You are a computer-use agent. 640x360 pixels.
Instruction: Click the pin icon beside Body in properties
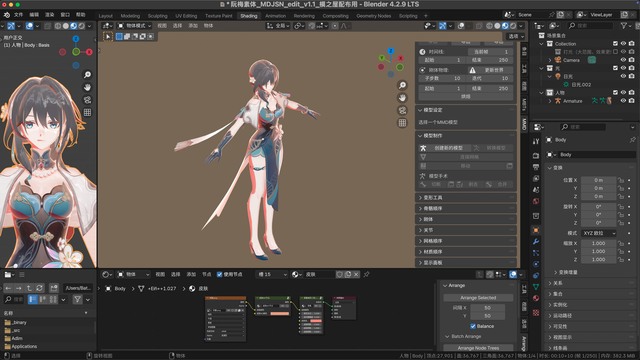[632, 140]
